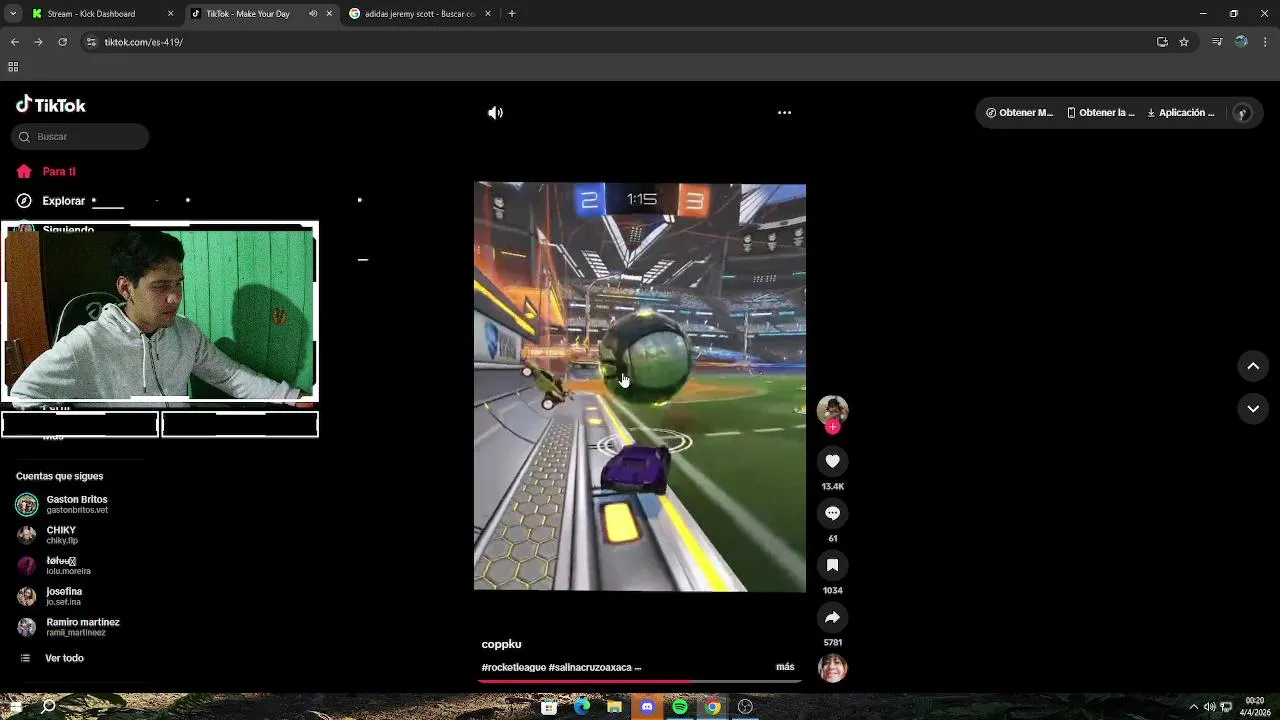1280x720 pixels.
Task: Show hidden system tray icons
Action: tap(1193, 707)
